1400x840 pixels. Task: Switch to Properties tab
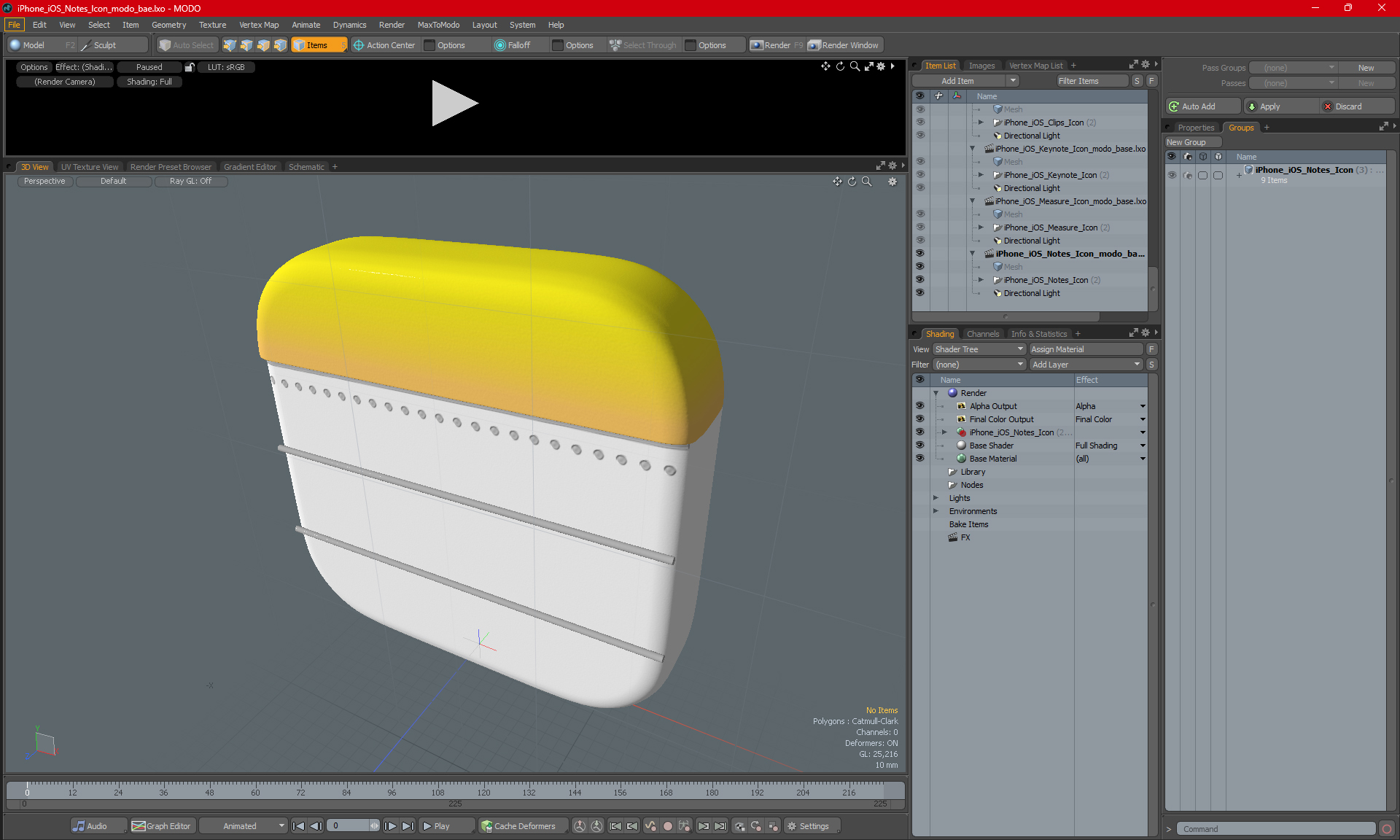pos(1196,128)
